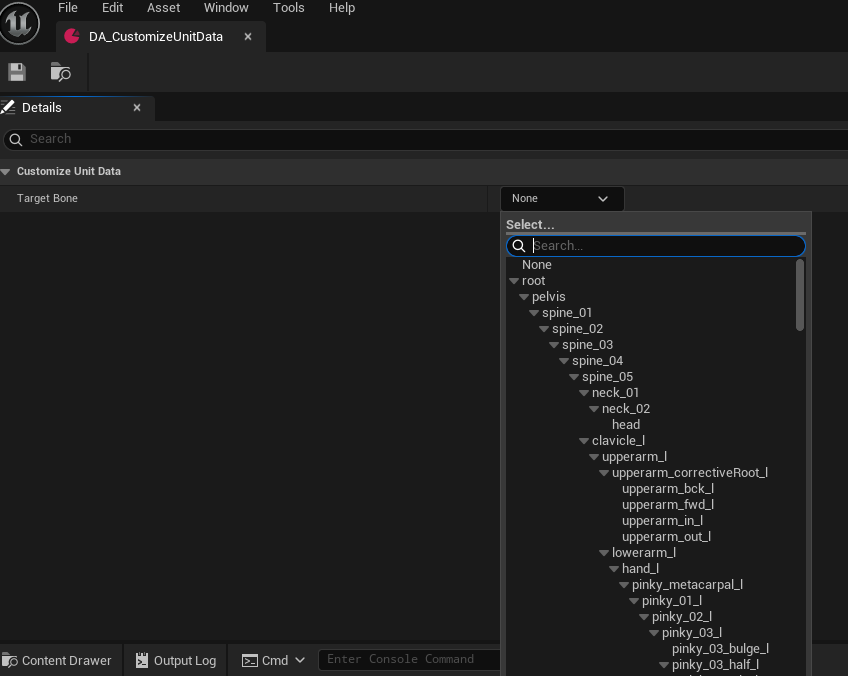This screenshot has height=676, width=848.
Task: Focus the Enter Console Command field
Action: pos(409,659)
